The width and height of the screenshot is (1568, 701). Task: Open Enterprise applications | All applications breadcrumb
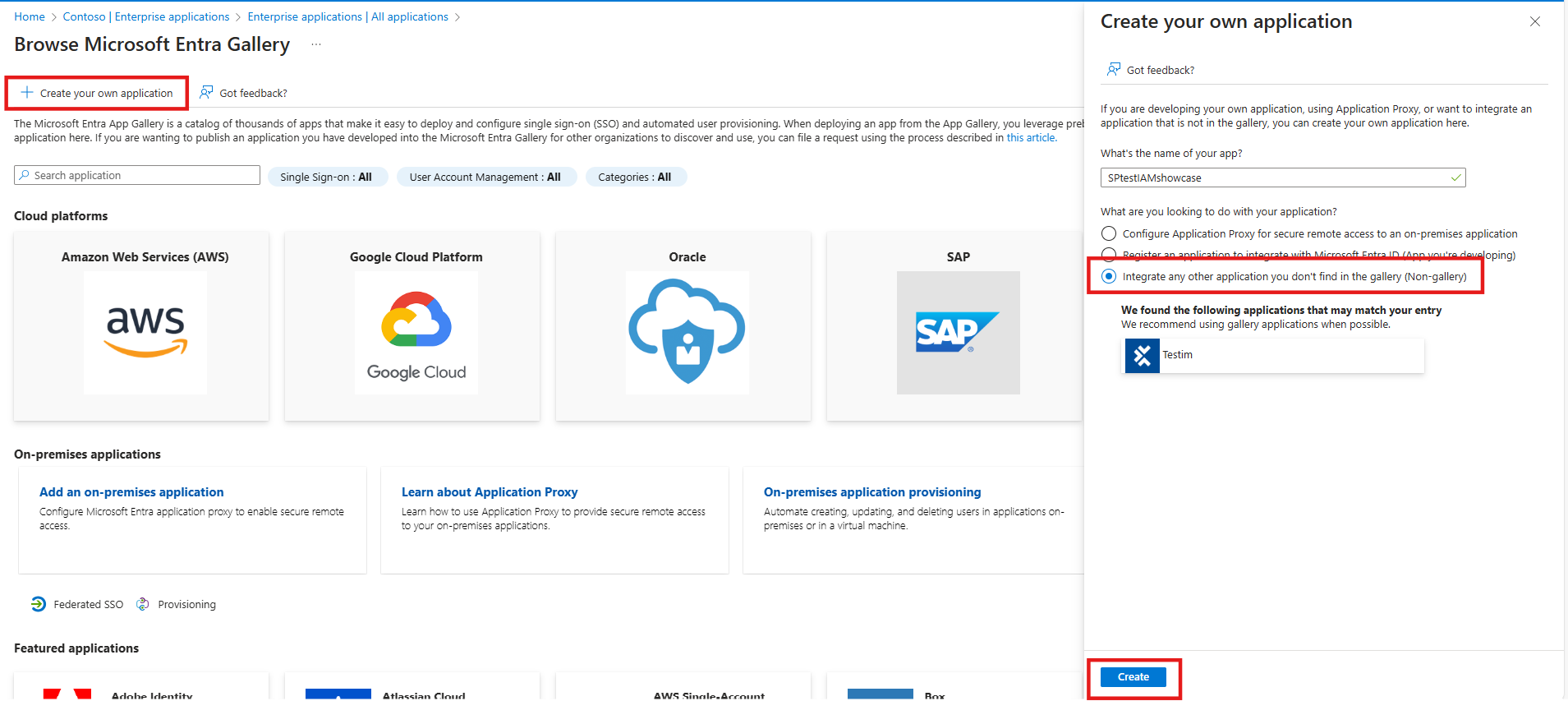348,16
